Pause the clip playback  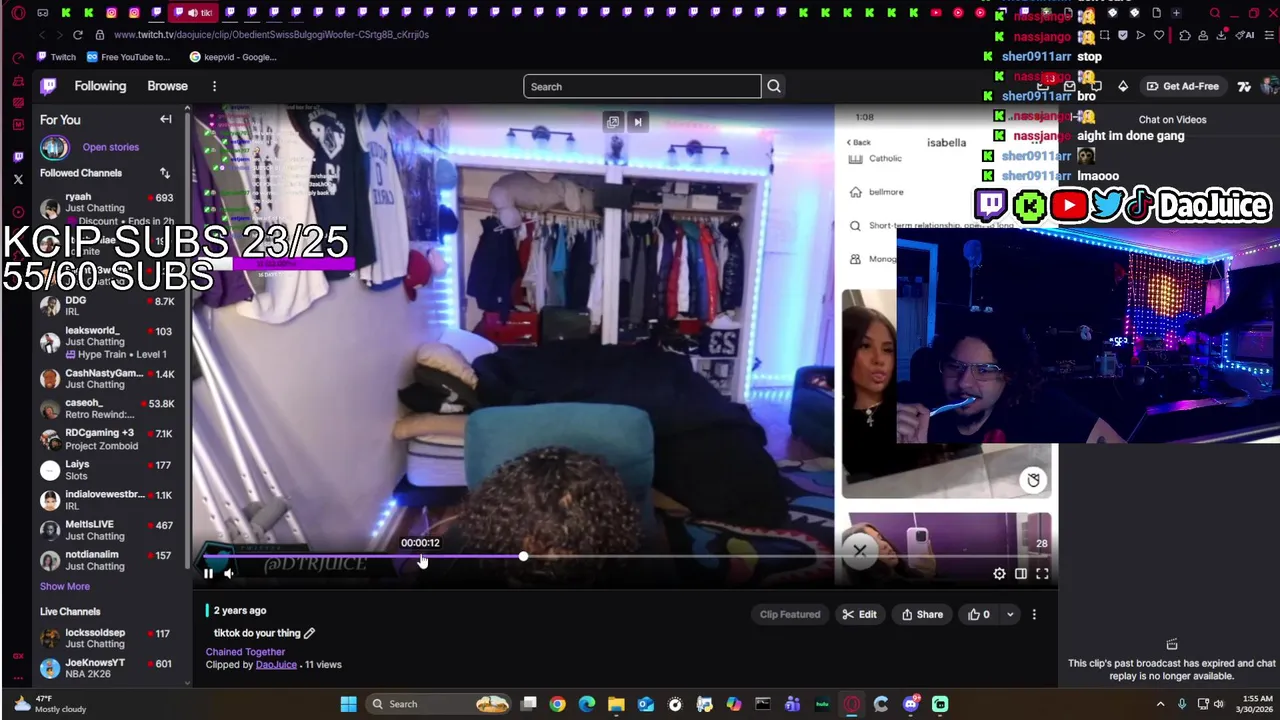208,573
